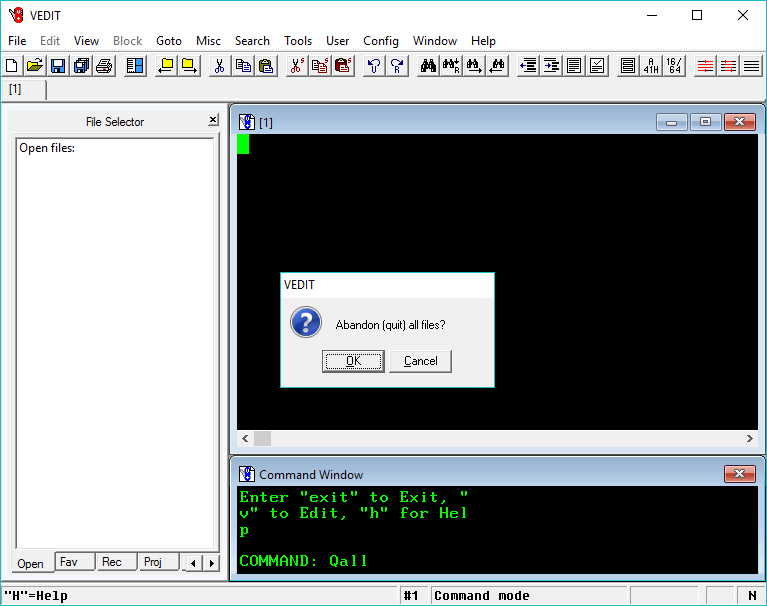Switch to the Rec tab
The image size is (767, 606).
pos(116,562)
